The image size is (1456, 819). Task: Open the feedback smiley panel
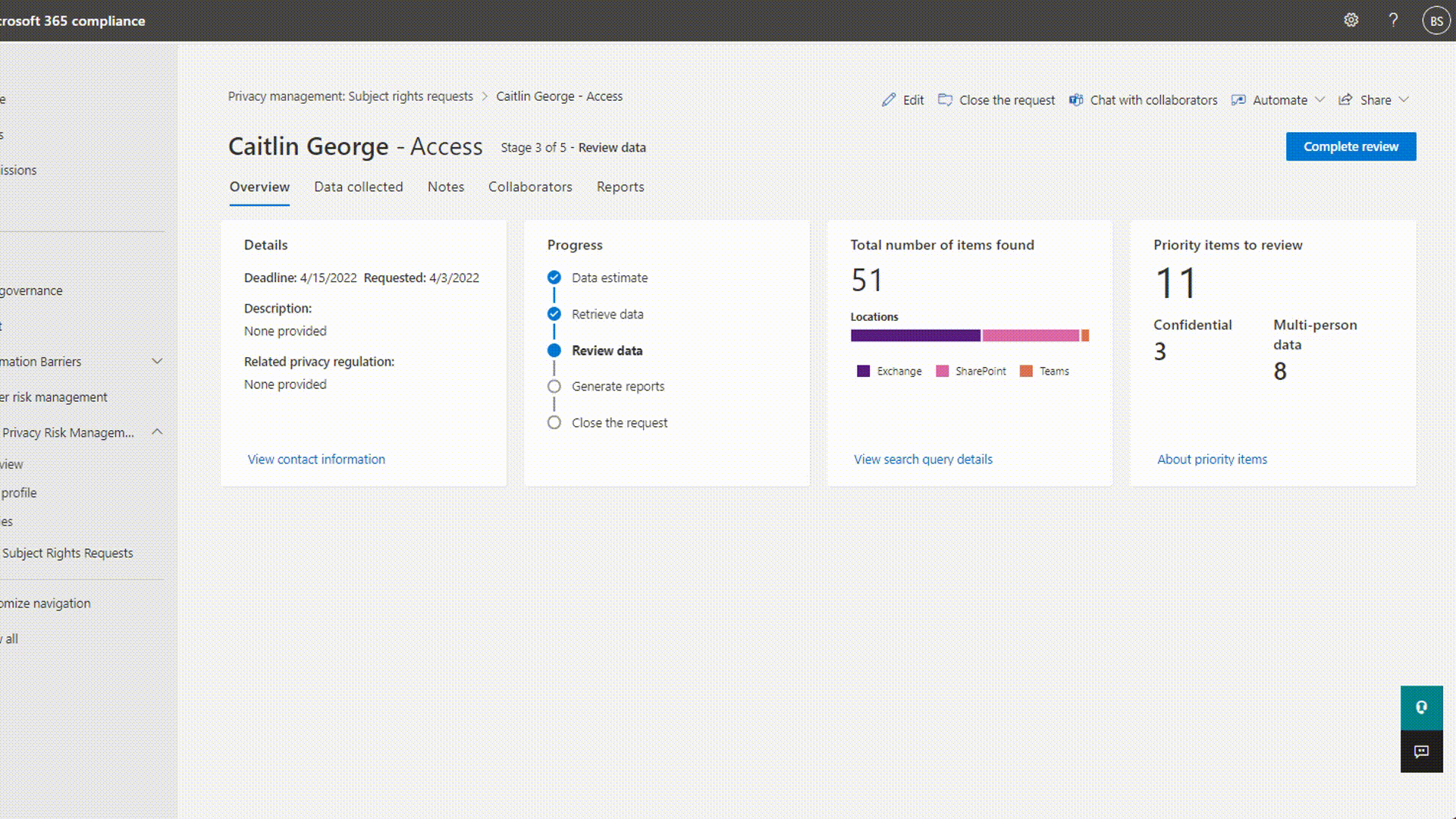pos(1422,708)
